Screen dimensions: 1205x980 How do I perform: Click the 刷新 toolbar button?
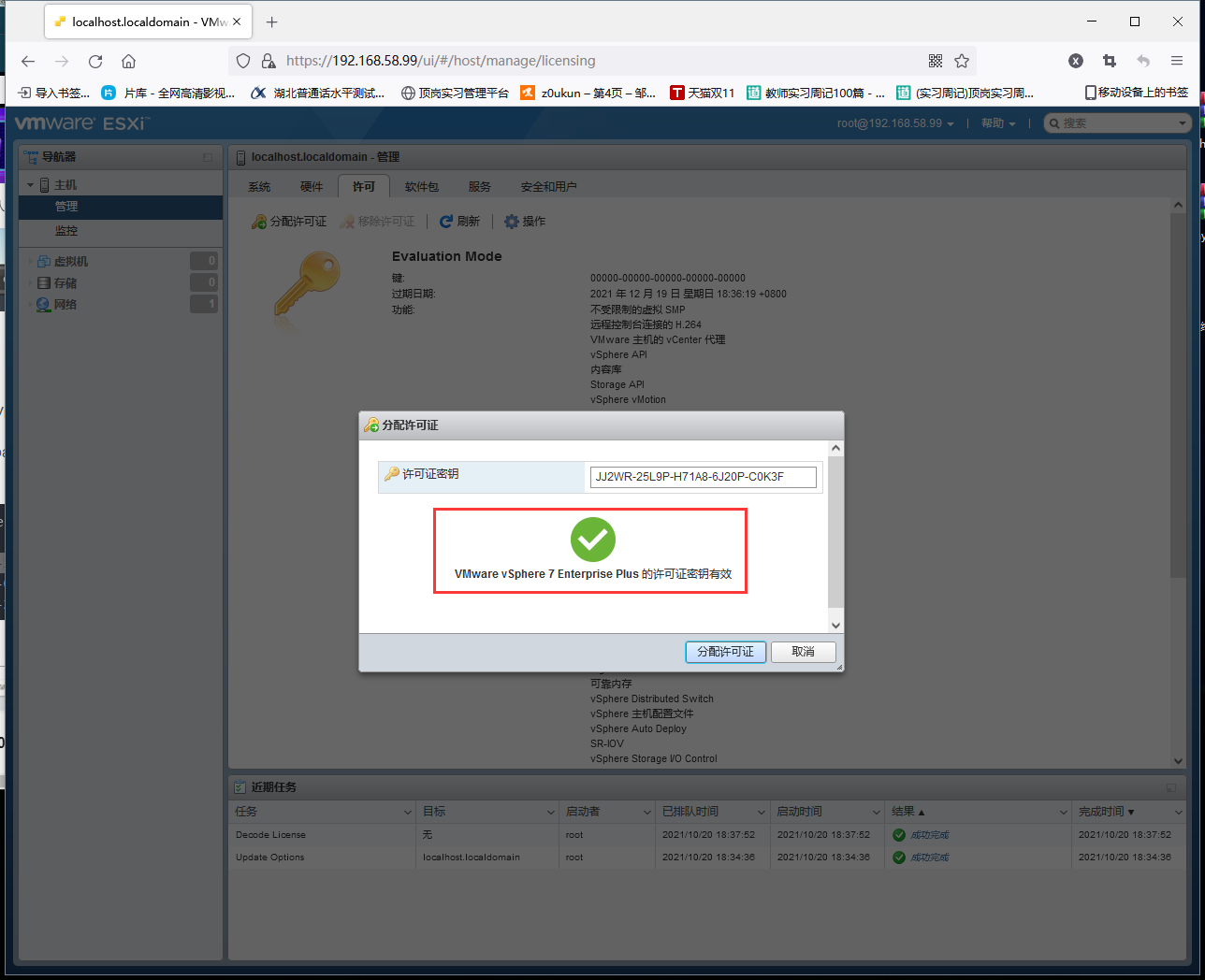[x=460, y=222]
